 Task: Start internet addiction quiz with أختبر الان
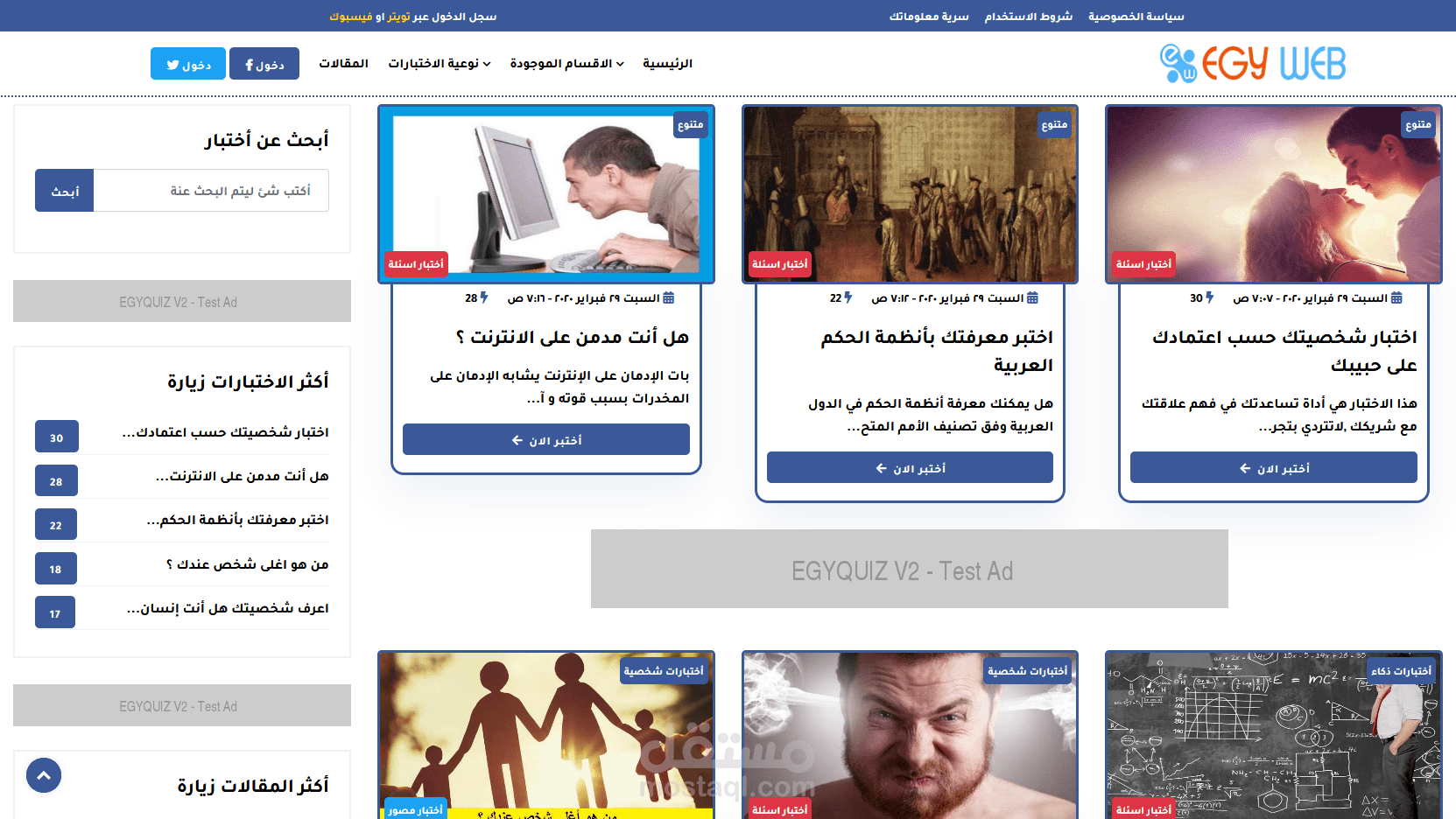[x=546, y=439]
